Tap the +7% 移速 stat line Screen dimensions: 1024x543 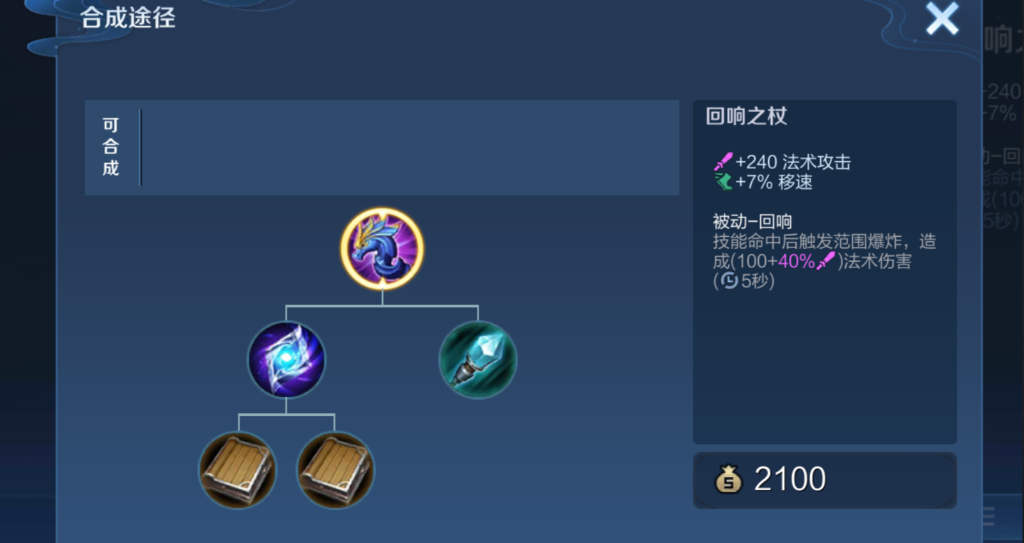(764, 182)
